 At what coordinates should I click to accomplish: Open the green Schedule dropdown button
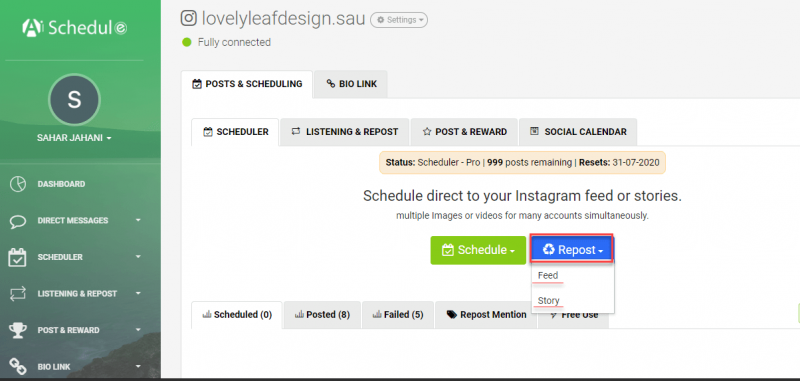tap(478, 250)
